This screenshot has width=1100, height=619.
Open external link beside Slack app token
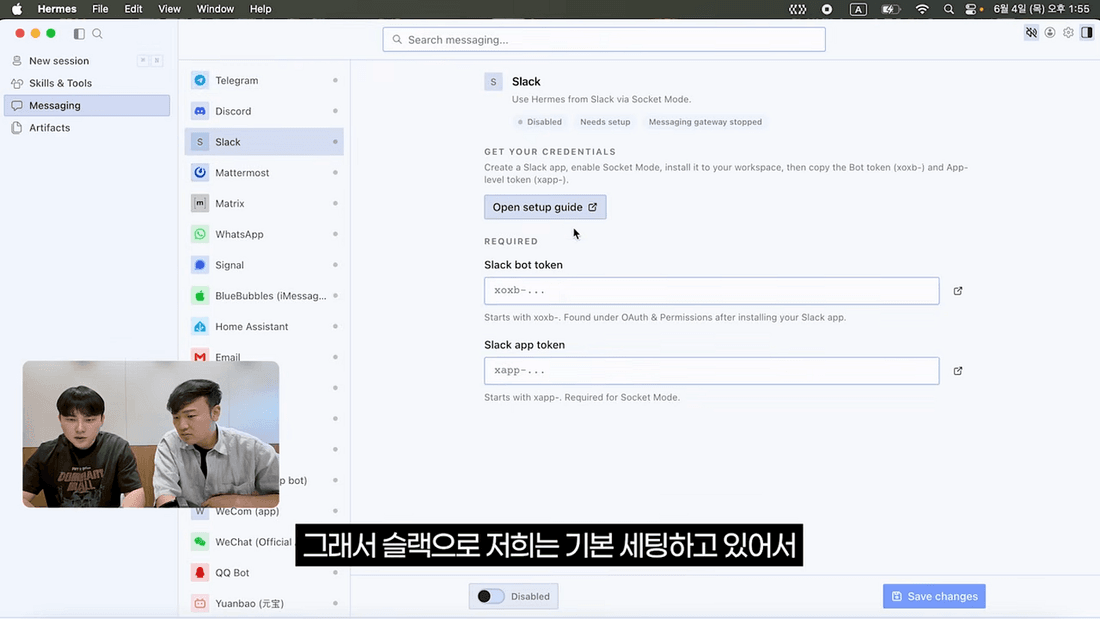click(958, 371)
